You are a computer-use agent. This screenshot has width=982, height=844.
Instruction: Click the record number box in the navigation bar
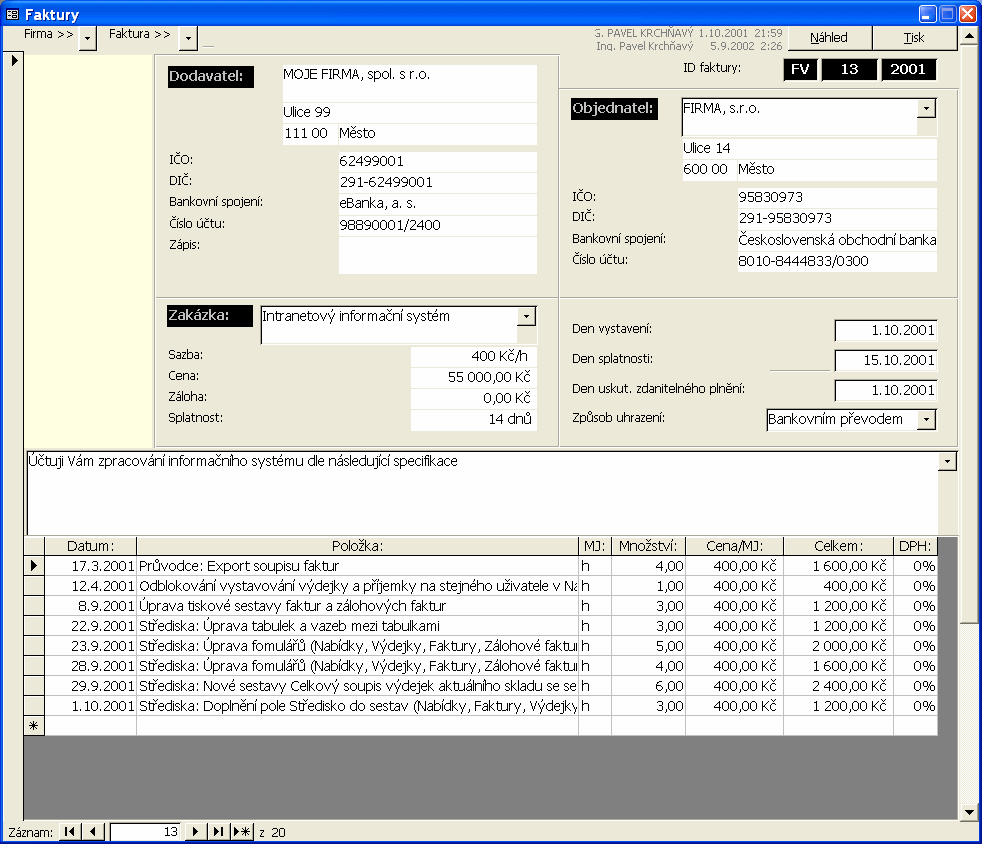pyautogui.click(x=145, y=832)
